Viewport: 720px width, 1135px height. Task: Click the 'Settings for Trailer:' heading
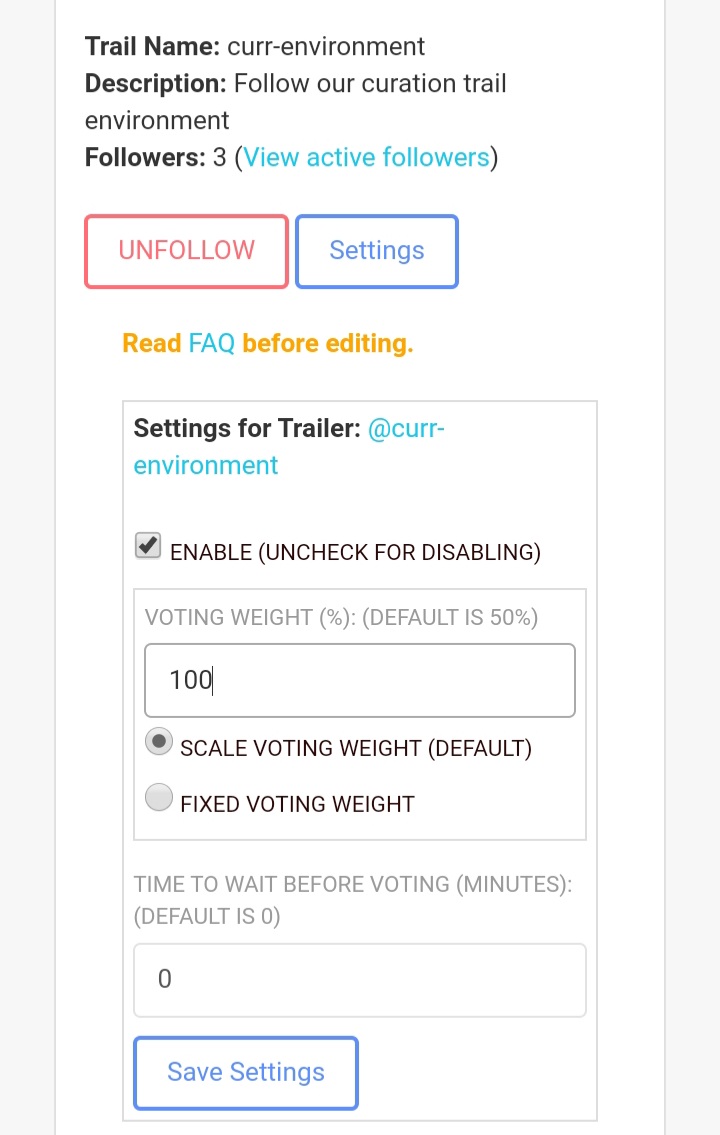pos(246,429)
